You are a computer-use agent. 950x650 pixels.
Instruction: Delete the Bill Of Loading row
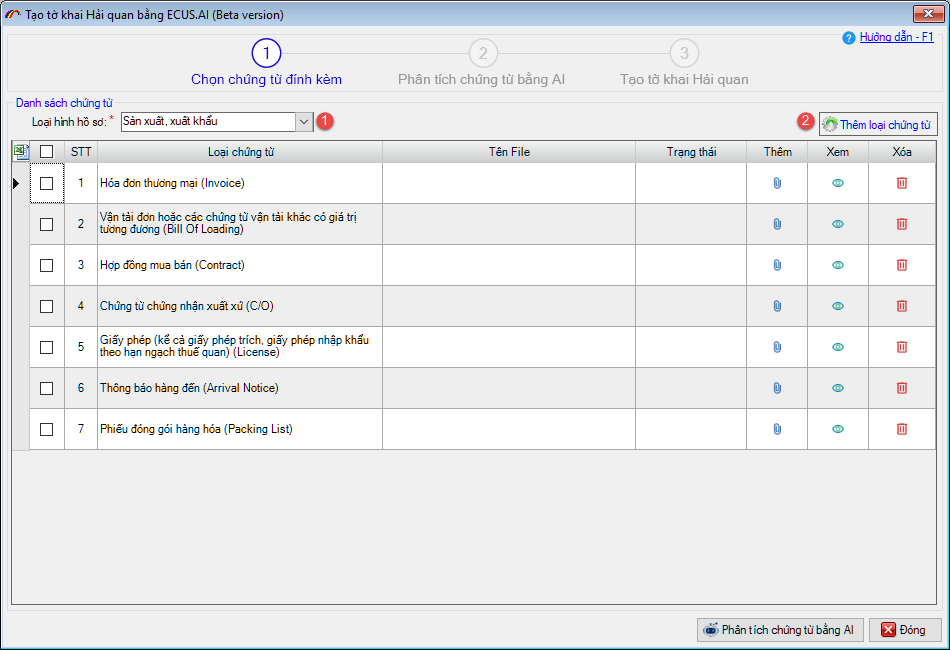901,224
